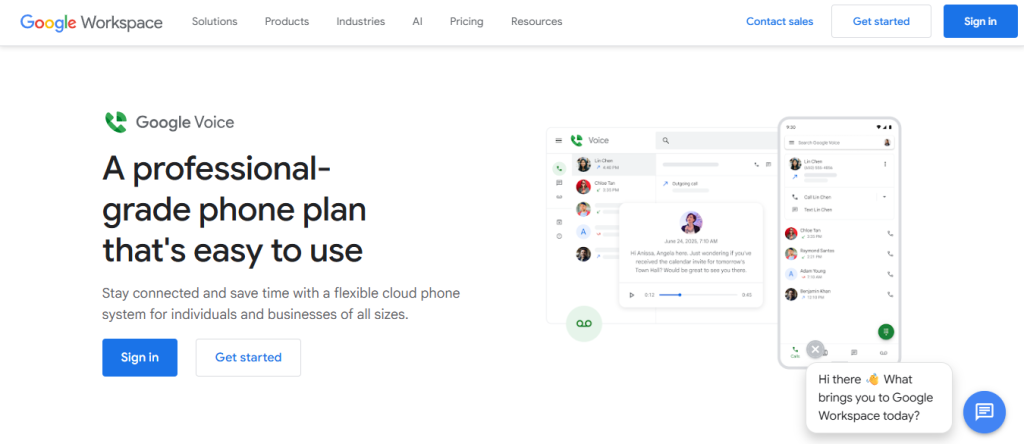This screenshot has width=1024, height=444.
Task: Click the phone icon in desktop conversation header
Action: point(756,165)
